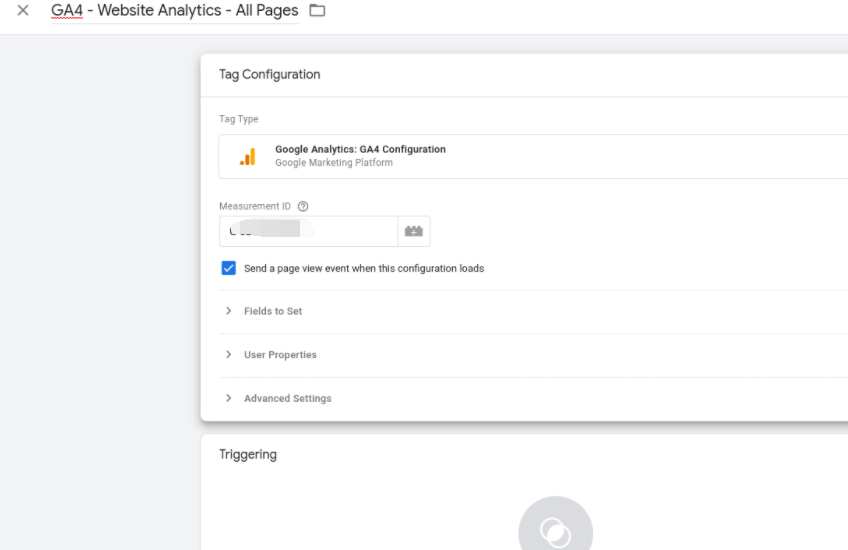Click the Tag Configuration heading
This screenshot has height=550, width=848.
click(x=269, y=75)
